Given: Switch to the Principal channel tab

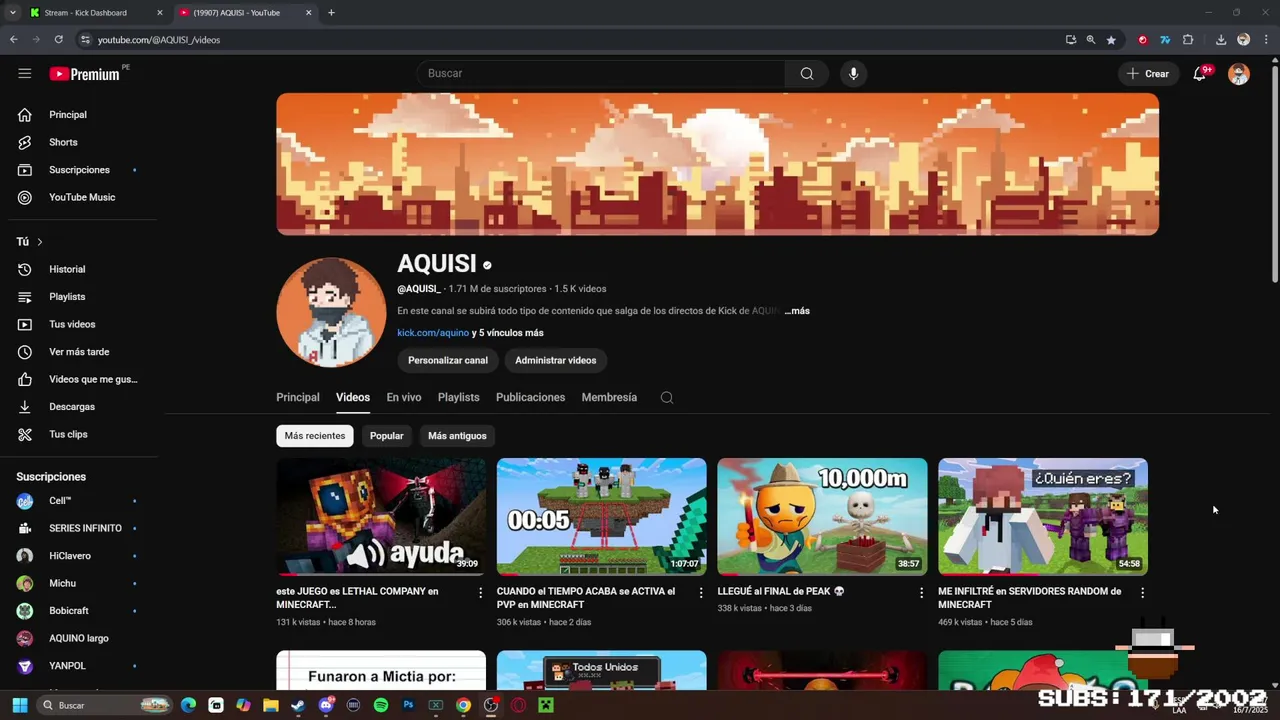Looking at the screenshot, I should 298,398.
